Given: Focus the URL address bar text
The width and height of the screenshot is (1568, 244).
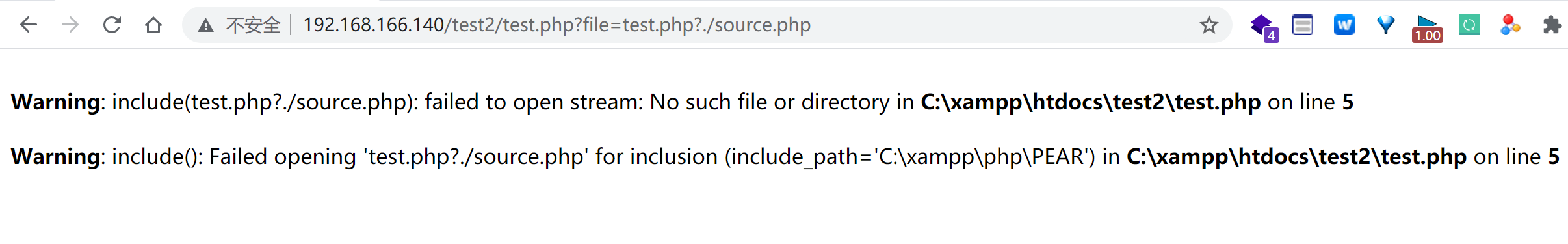Looking at the screenshot, I should coord(556,25).
